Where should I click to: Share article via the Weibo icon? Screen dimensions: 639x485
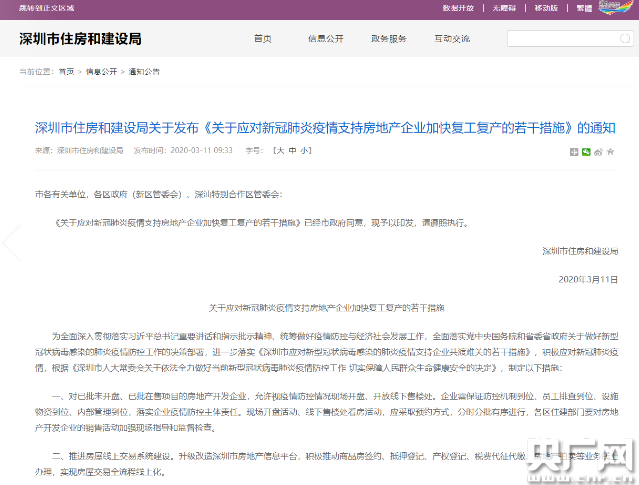[599, 152]
